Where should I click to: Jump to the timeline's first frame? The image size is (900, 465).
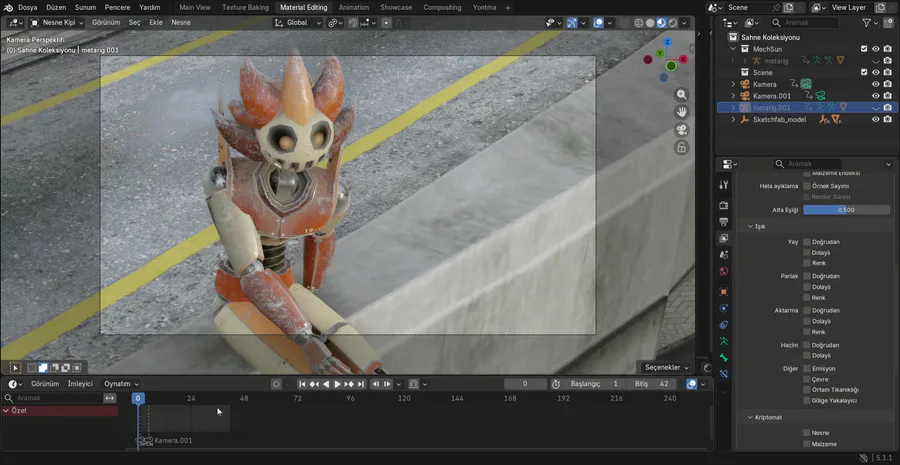302,384
